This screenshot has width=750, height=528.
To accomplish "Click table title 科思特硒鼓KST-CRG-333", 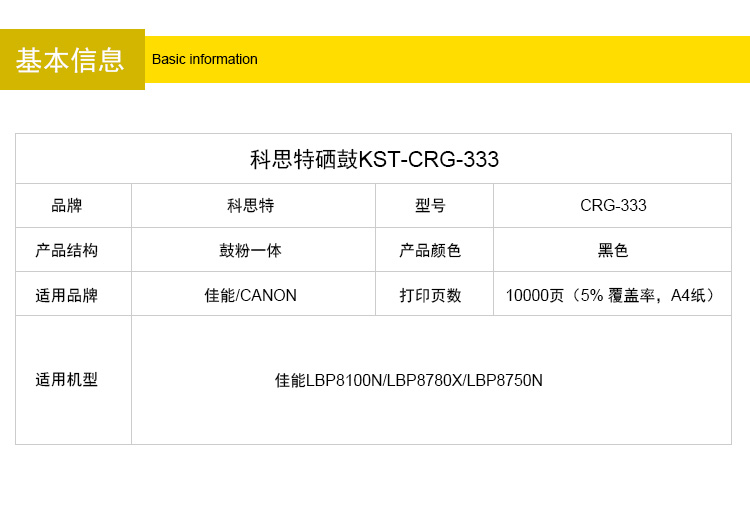I will (373, 159).
